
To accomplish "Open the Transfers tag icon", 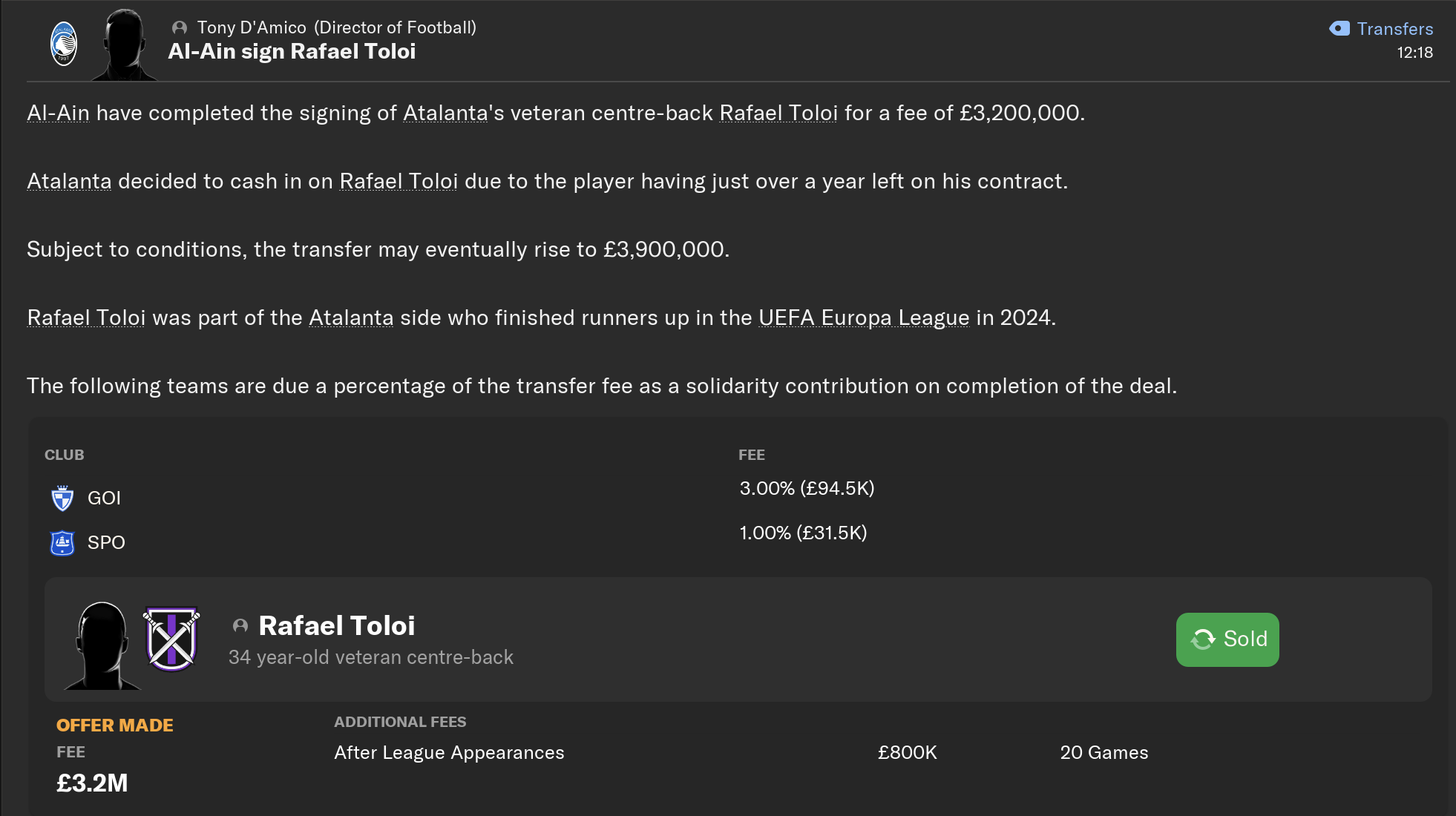I will pyautogui.click(x=1339, y=28).
